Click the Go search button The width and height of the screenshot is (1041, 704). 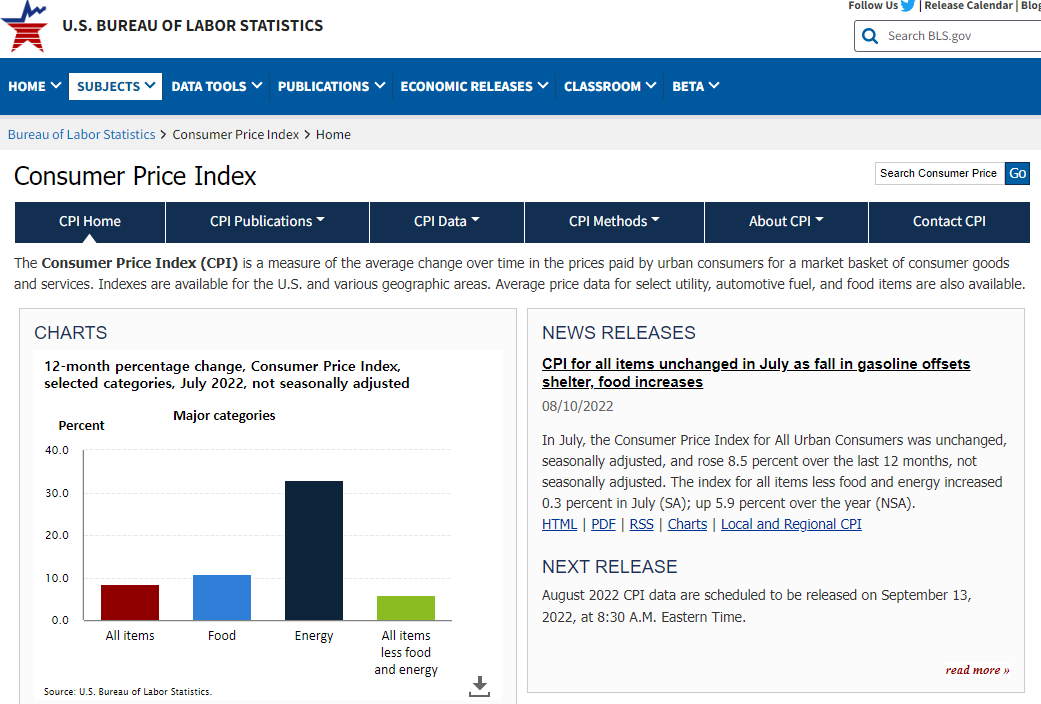[x=1017, y=173]
